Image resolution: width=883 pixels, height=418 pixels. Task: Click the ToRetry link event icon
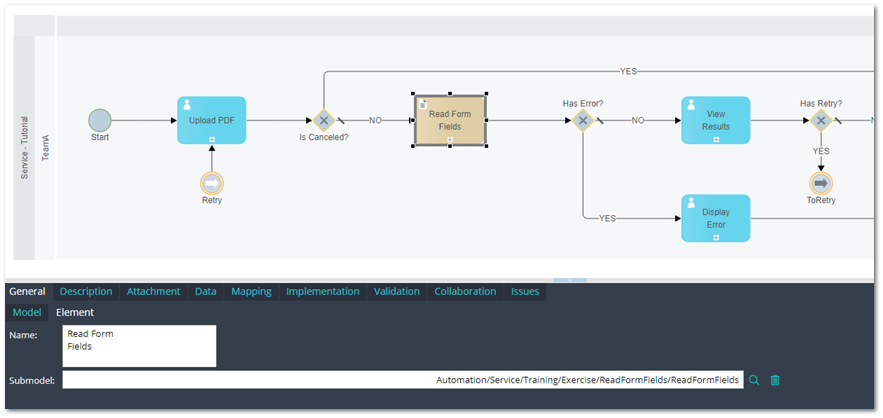coord(821,183)
